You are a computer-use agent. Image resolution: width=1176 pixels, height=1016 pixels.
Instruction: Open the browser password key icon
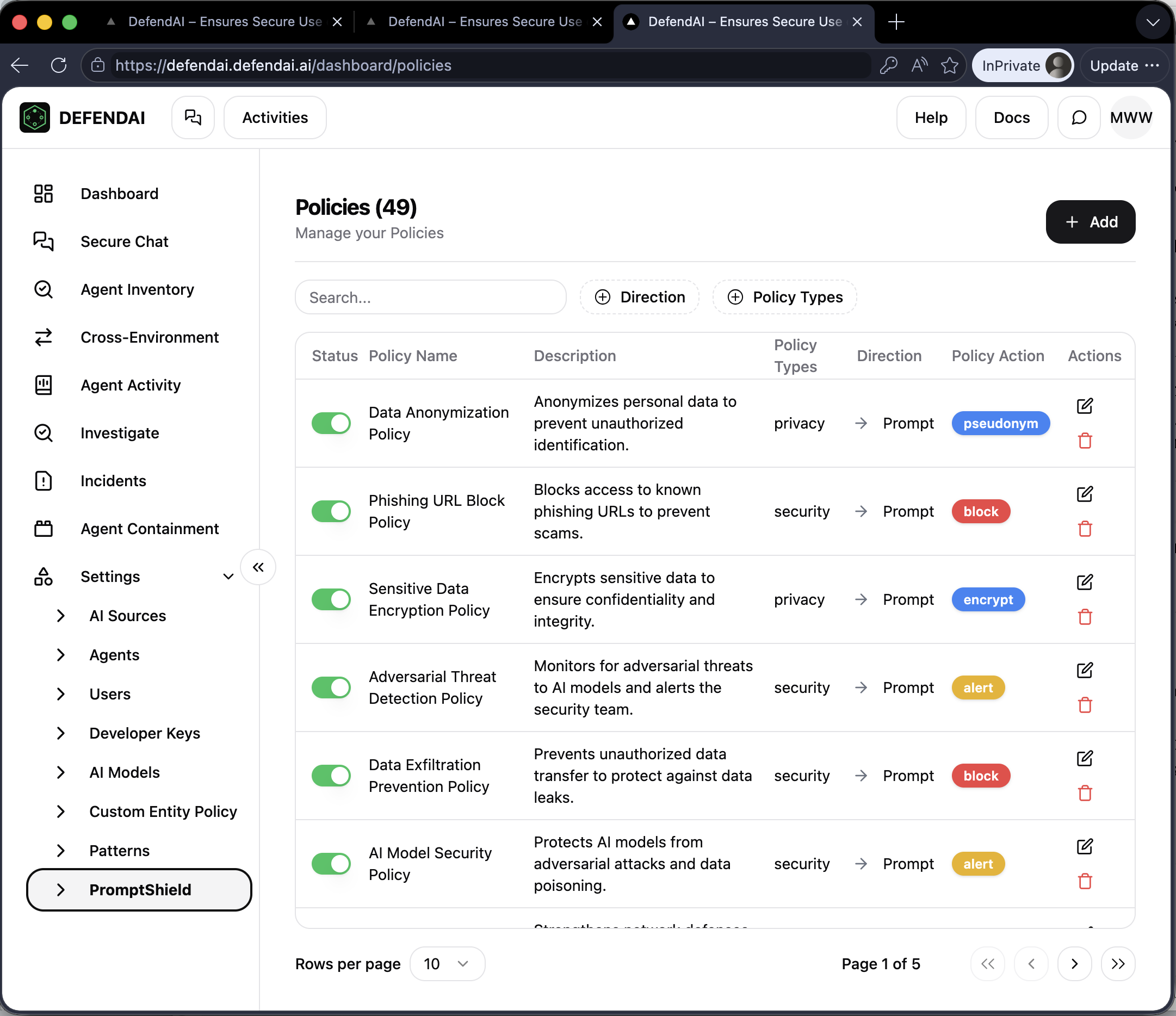[x=888, y=65]
